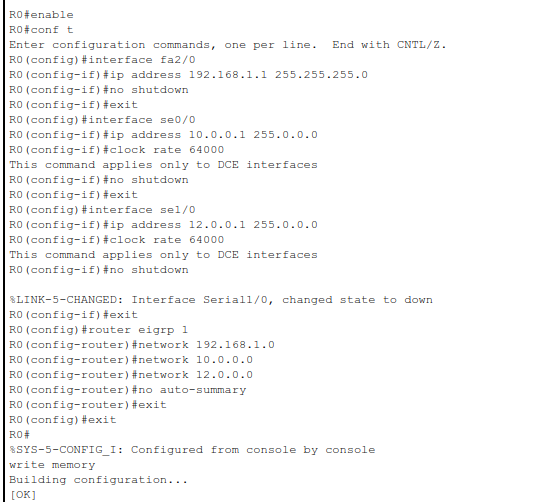
Task: Click the 'network 192.168.1.0' line
Action: click(x=142, y=345)
